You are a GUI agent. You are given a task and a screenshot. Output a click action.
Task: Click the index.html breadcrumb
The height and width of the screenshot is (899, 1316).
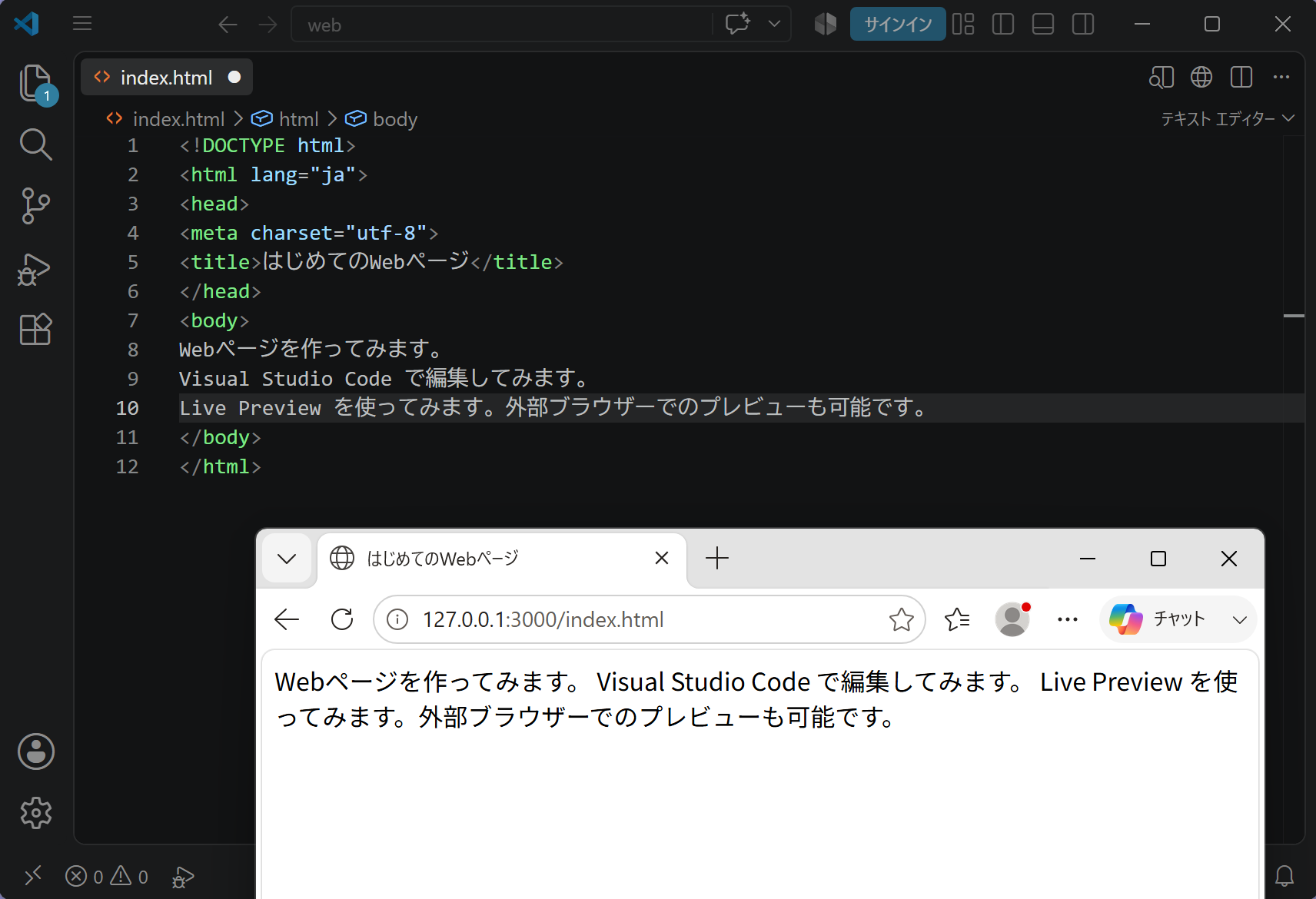[x=178, y=119]
